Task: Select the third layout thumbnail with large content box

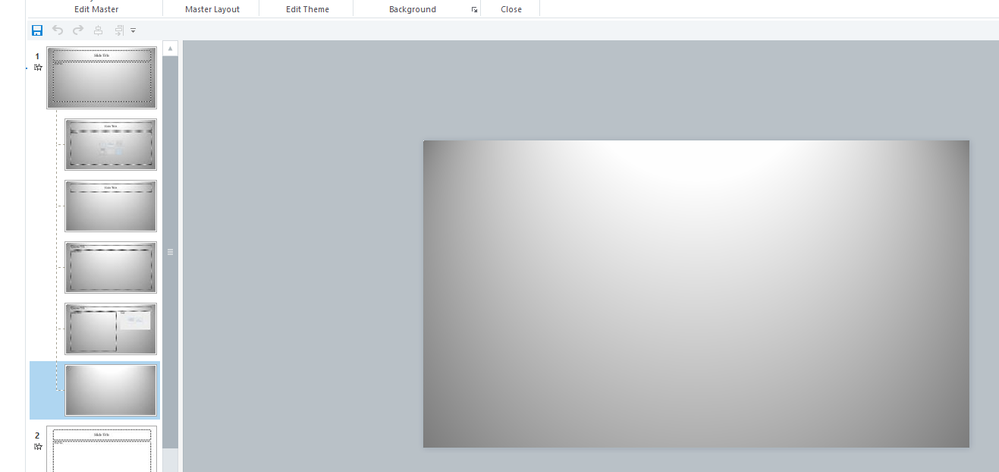Action: click(110, 267)
